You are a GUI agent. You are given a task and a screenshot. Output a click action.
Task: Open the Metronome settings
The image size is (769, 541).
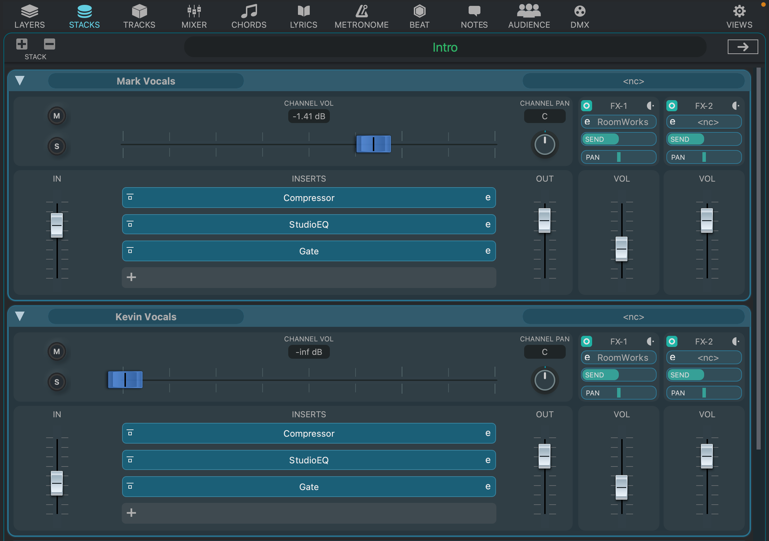point(361,16)
